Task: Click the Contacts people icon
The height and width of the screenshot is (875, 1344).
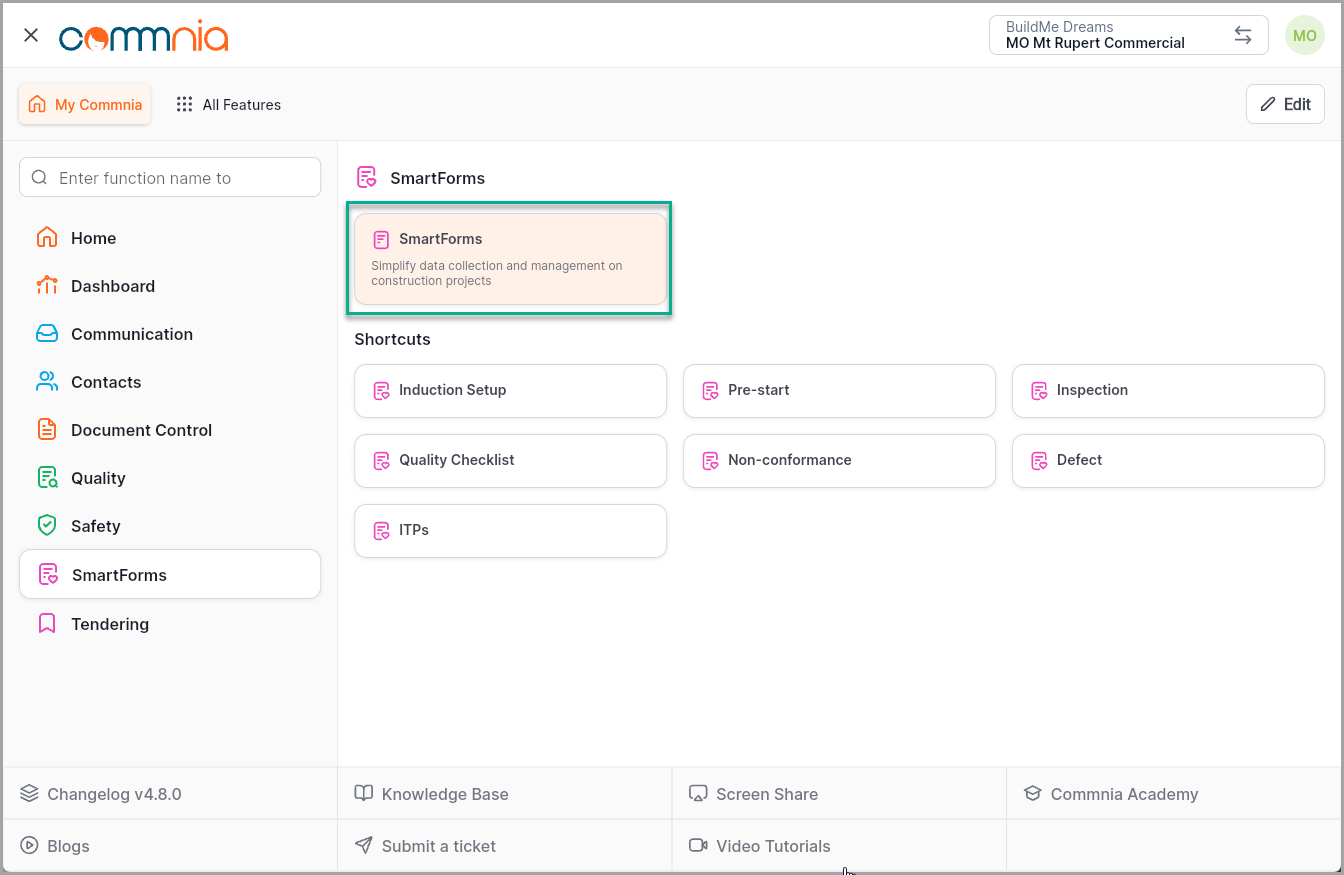Action: (47, 382)
